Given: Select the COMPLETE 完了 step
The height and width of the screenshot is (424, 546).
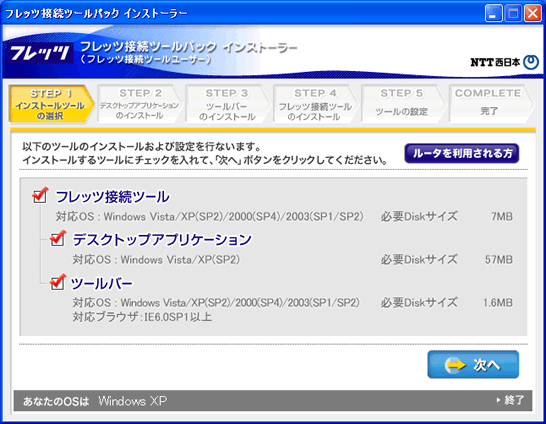Looking at the screenshot, I should [490, 104].
